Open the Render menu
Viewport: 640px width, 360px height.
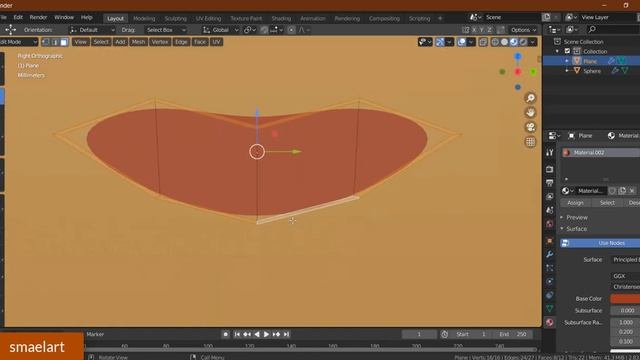point(38,17)
